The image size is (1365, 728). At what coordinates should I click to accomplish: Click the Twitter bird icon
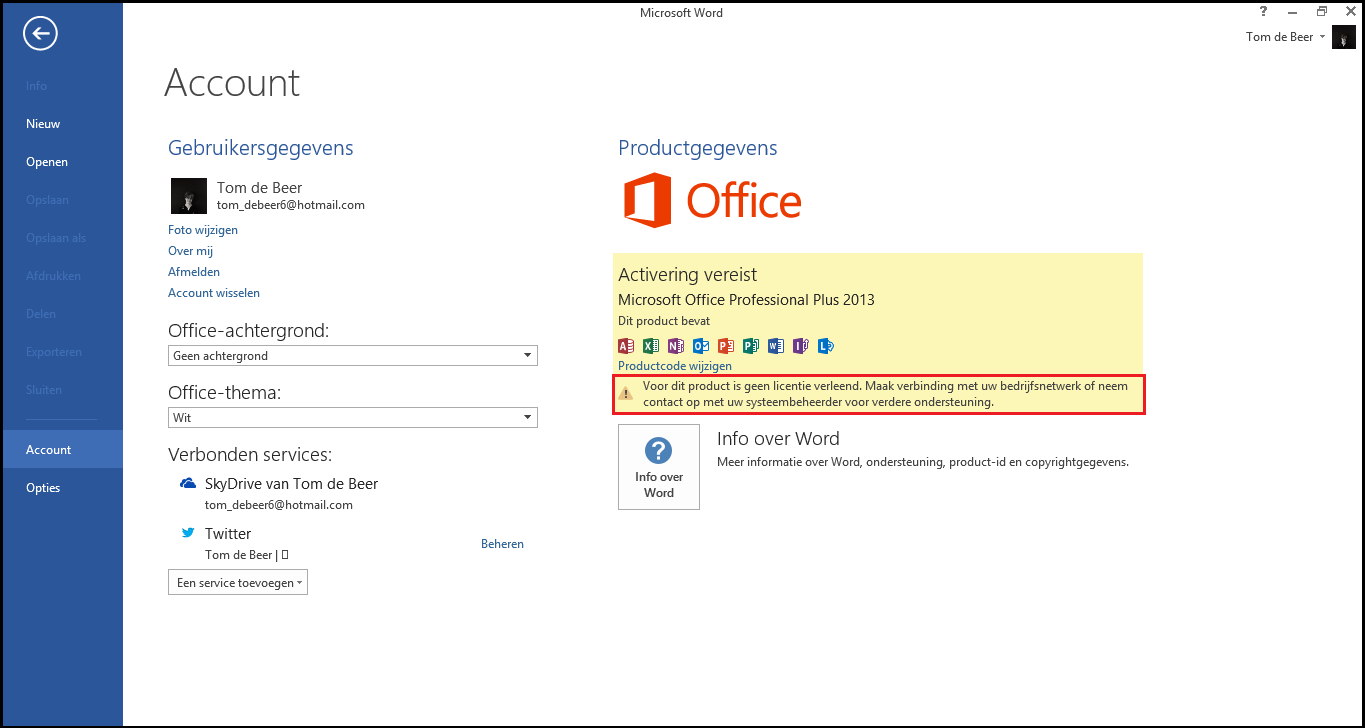coord(187,533)
